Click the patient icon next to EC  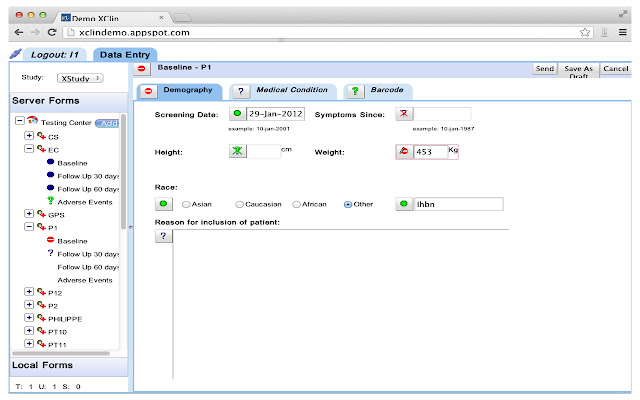click(41, 149)
